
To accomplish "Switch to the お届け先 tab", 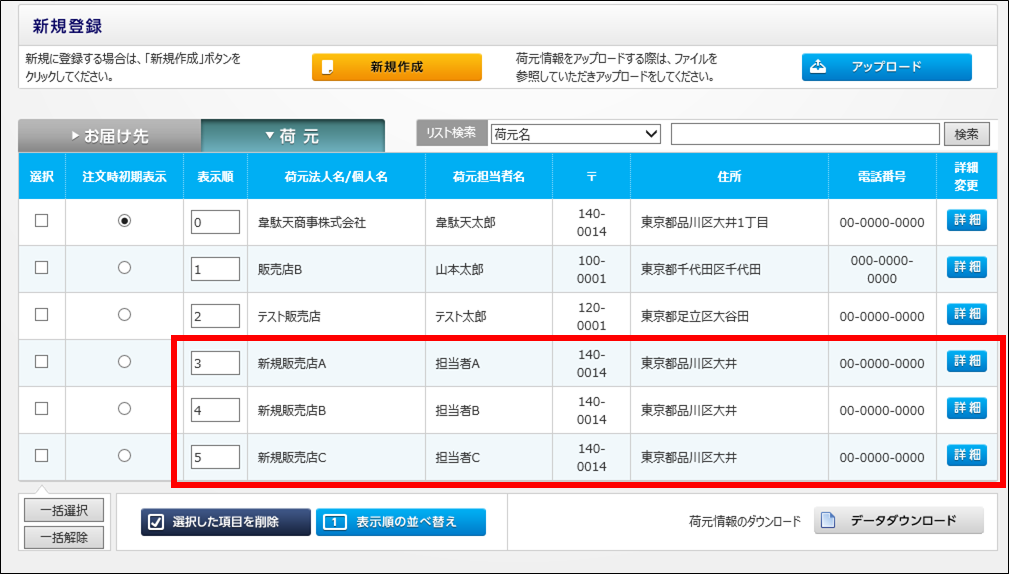I will pos(110,136).
